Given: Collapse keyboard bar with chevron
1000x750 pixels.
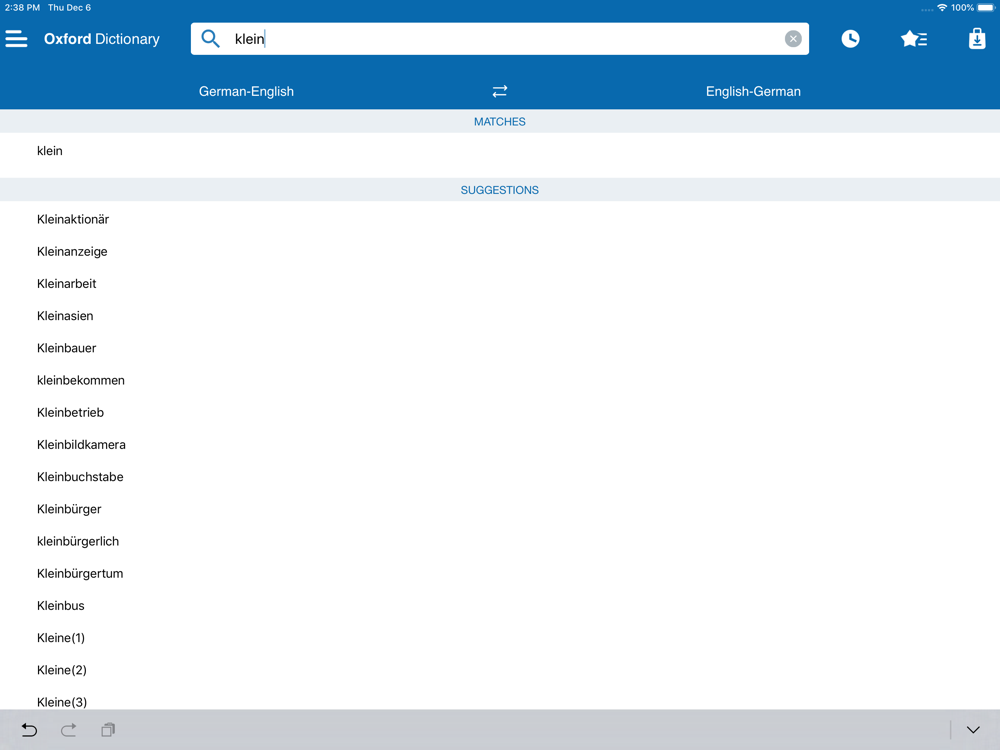Looking at the screenshot, I should [973, 730].
